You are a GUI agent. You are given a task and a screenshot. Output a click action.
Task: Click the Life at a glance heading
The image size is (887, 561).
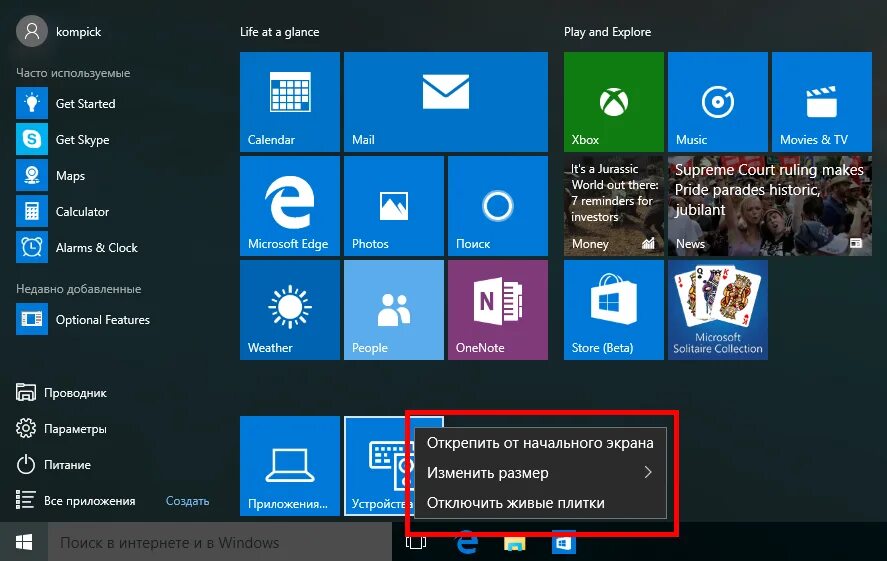(279, 32)
